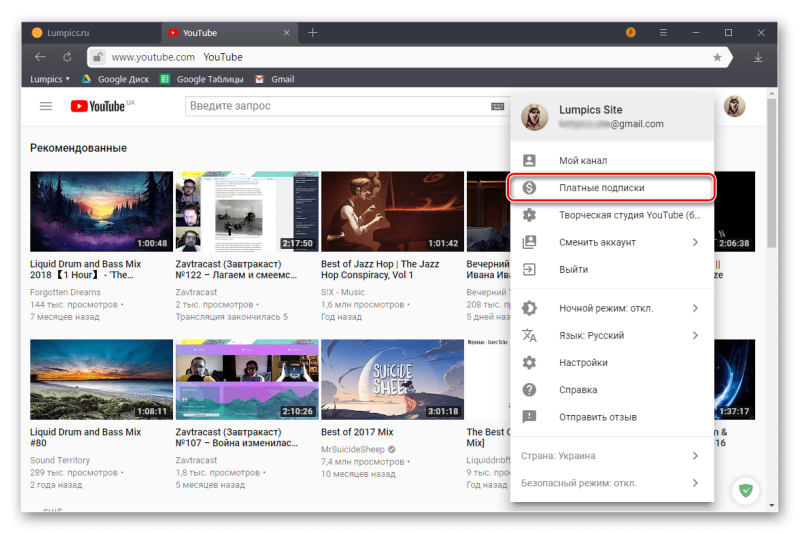Open Forgotten Dreams channel link
The height and width of the screenshot is (534, 800).
65,292
